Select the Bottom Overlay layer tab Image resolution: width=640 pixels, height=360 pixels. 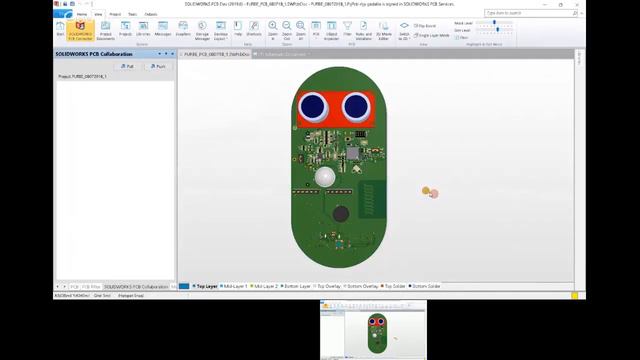point(361,287)
